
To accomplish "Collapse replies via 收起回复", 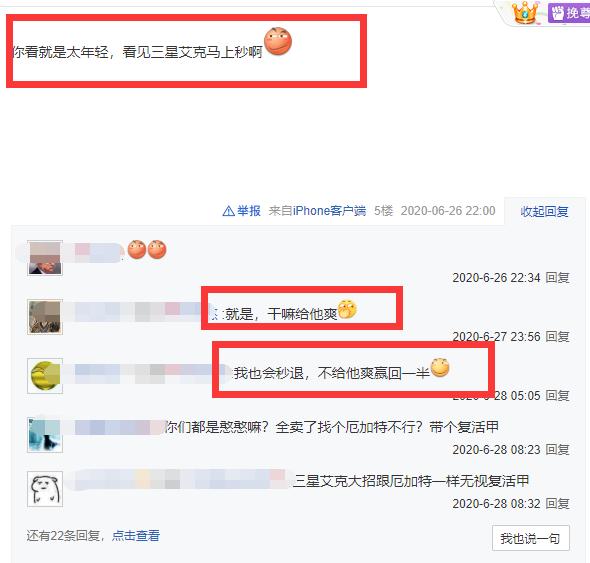I will pyautogui.click(x=544, y=212).
